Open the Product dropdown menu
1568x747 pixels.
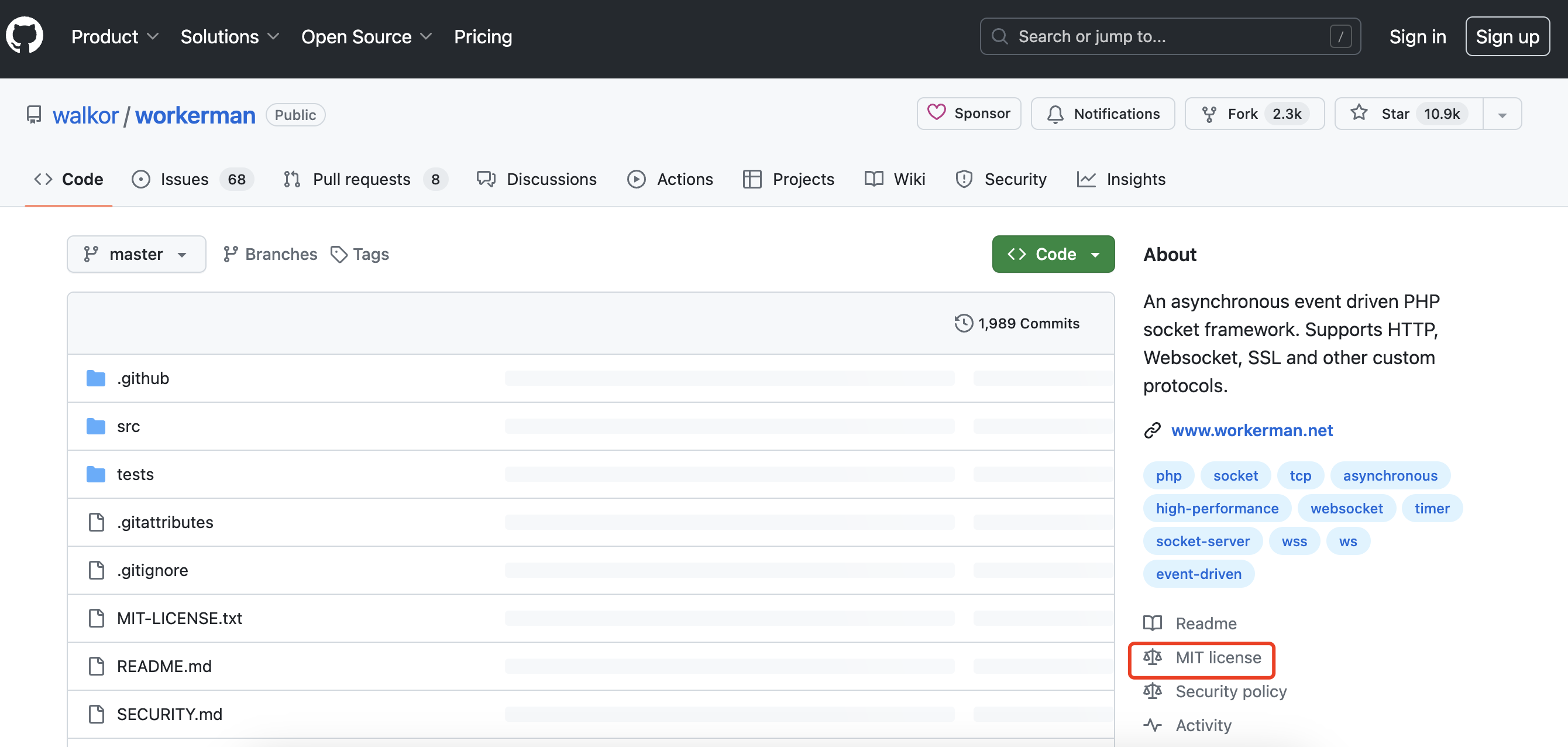click(115, 36)
